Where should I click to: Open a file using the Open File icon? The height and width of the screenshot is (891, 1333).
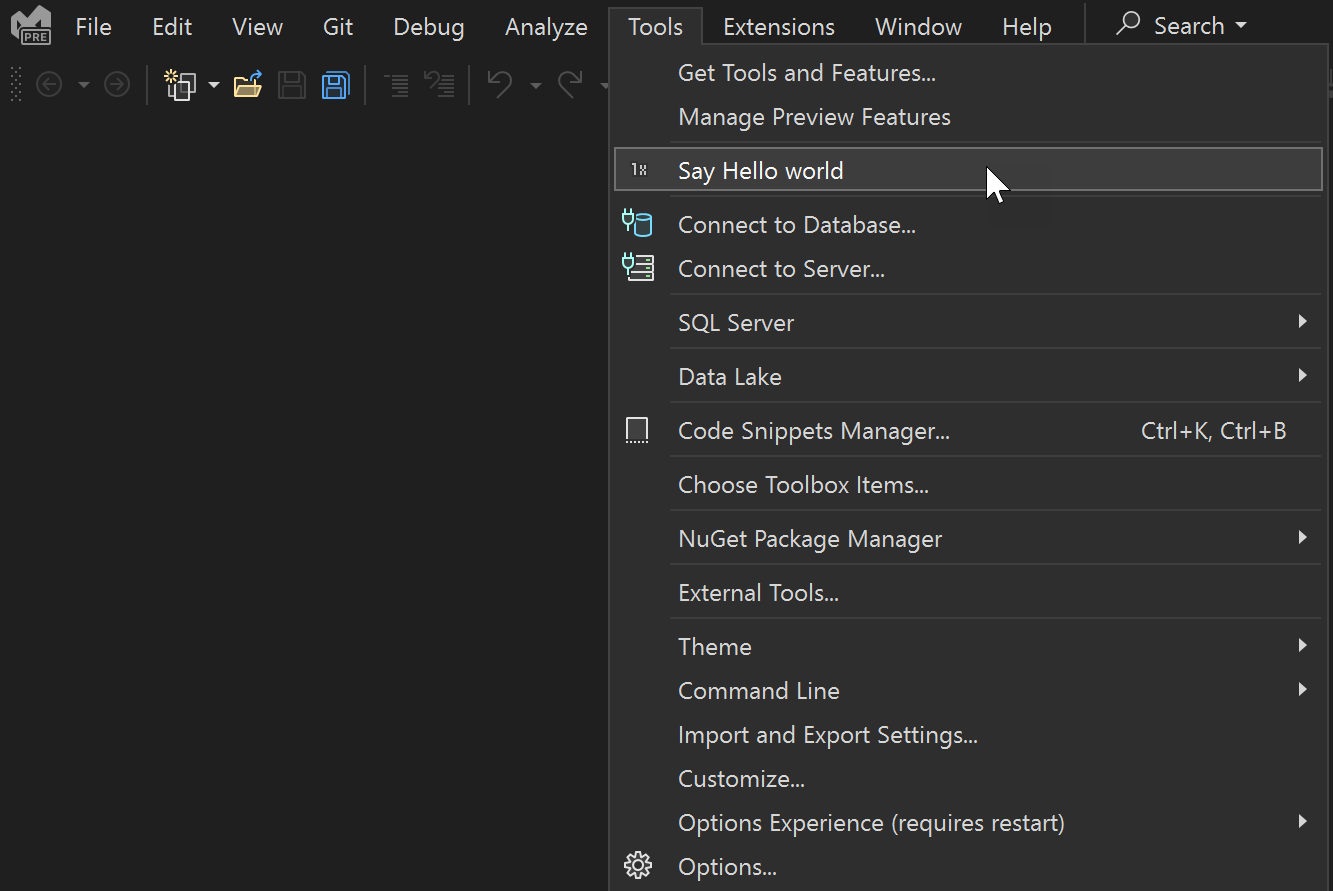pos(247,84)
